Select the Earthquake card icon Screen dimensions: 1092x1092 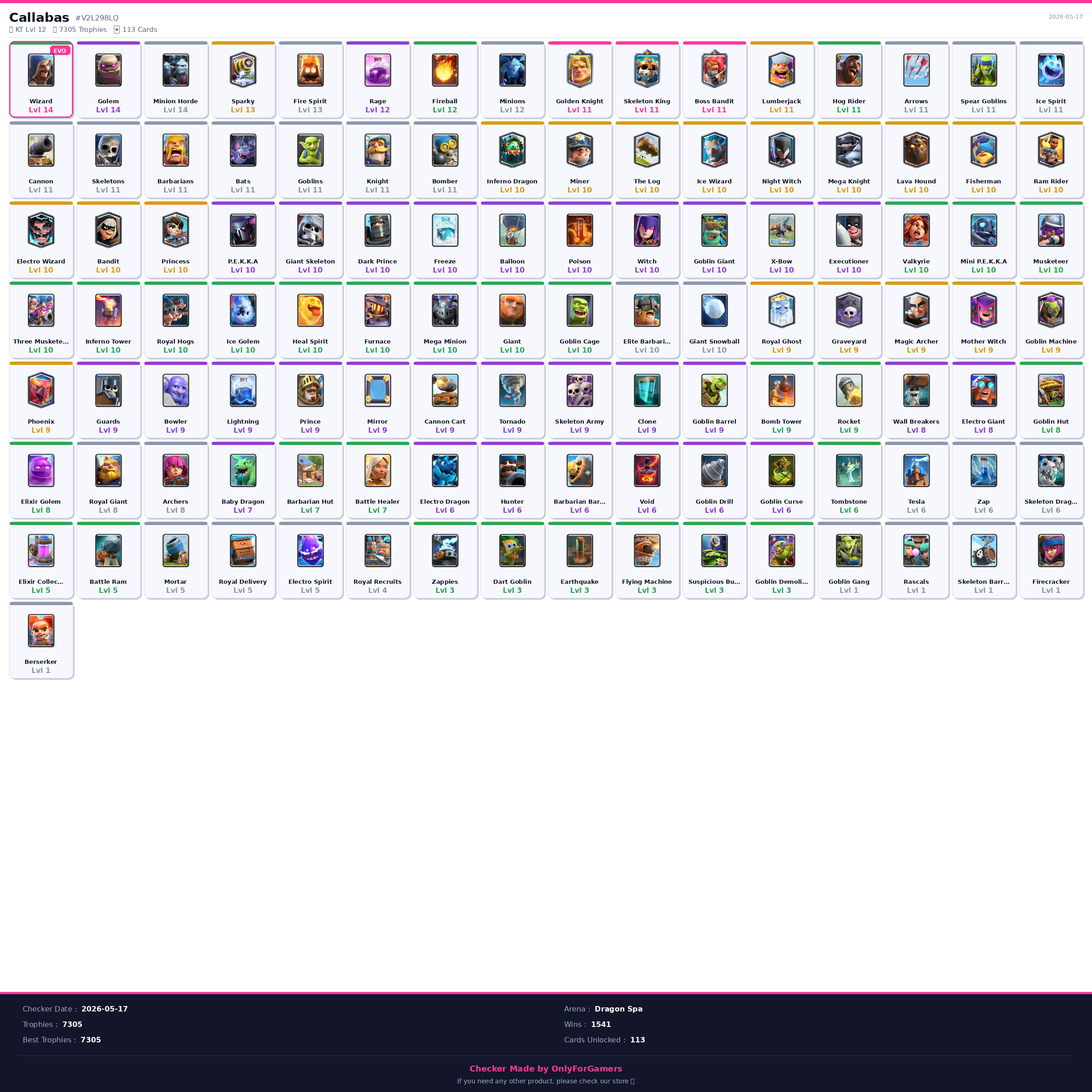tap(579, 551)
